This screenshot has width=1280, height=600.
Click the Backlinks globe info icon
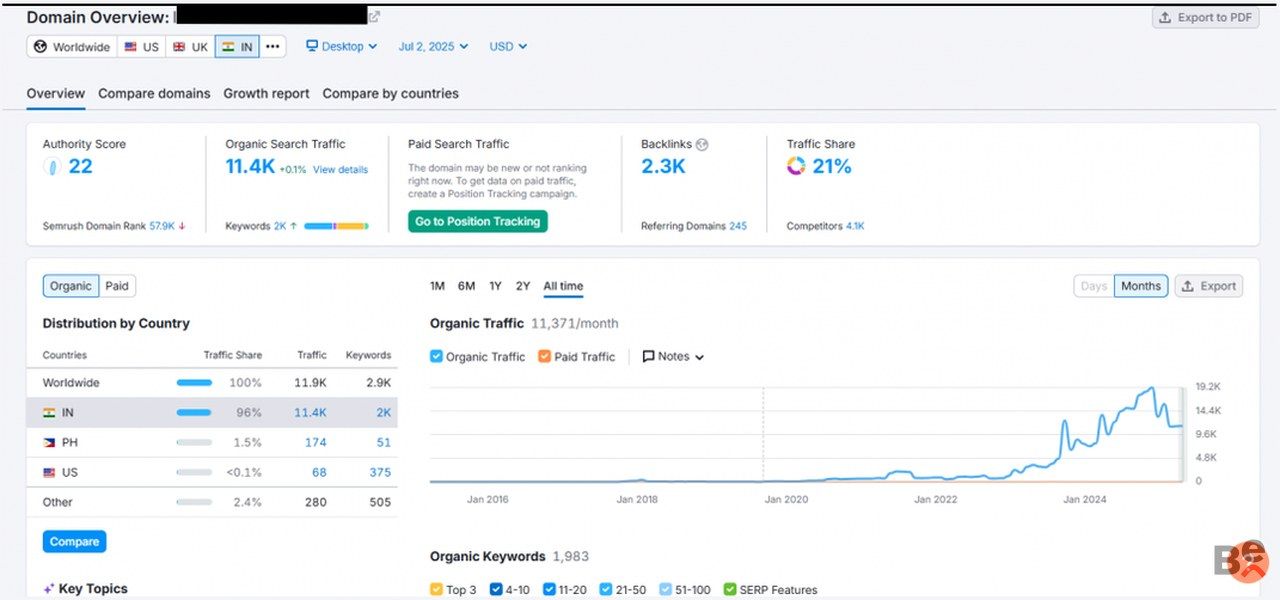(702, 144)
